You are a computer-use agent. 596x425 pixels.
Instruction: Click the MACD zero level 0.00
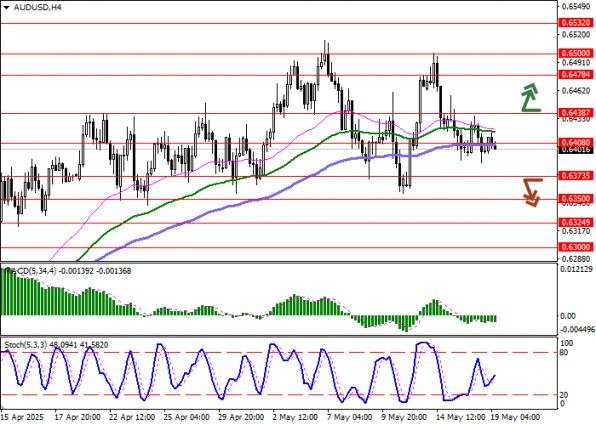point(569,316)
